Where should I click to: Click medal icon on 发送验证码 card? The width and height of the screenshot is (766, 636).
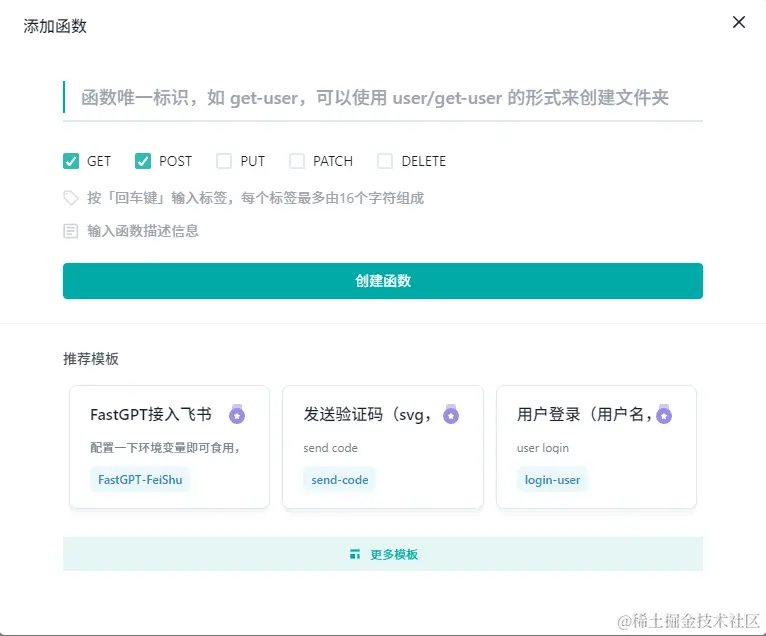click(x=450, y=414)
